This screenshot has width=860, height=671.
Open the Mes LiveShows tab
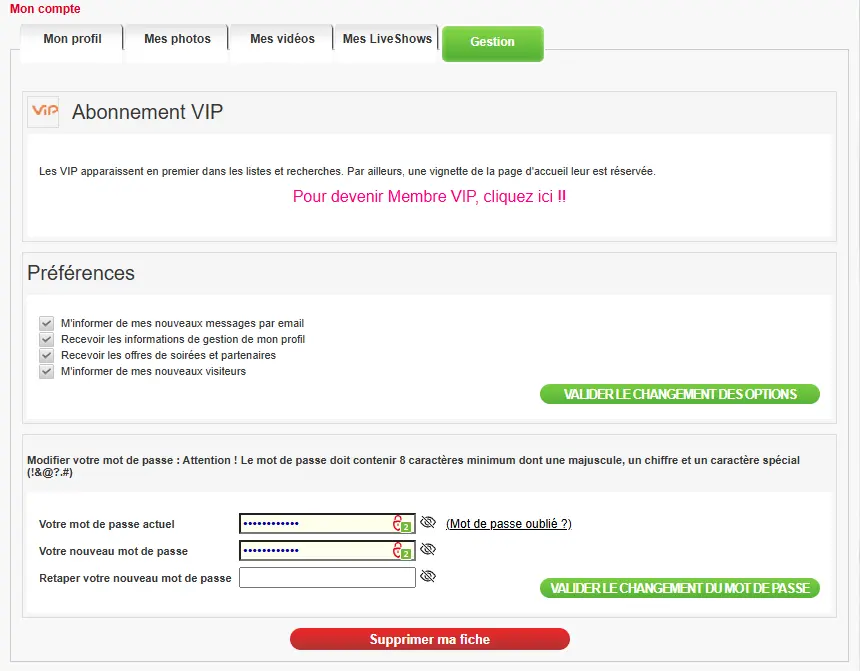[387, 39]
